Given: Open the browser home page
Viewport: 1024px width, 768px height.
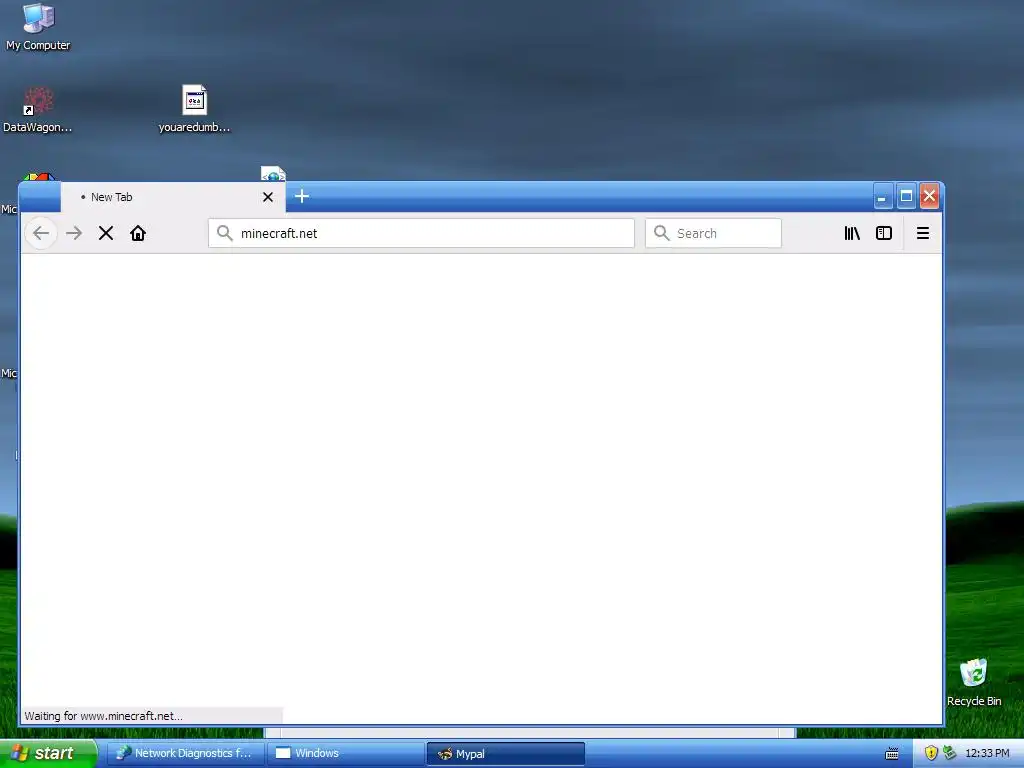Looking at the screenshot, I should pos(138,233).
